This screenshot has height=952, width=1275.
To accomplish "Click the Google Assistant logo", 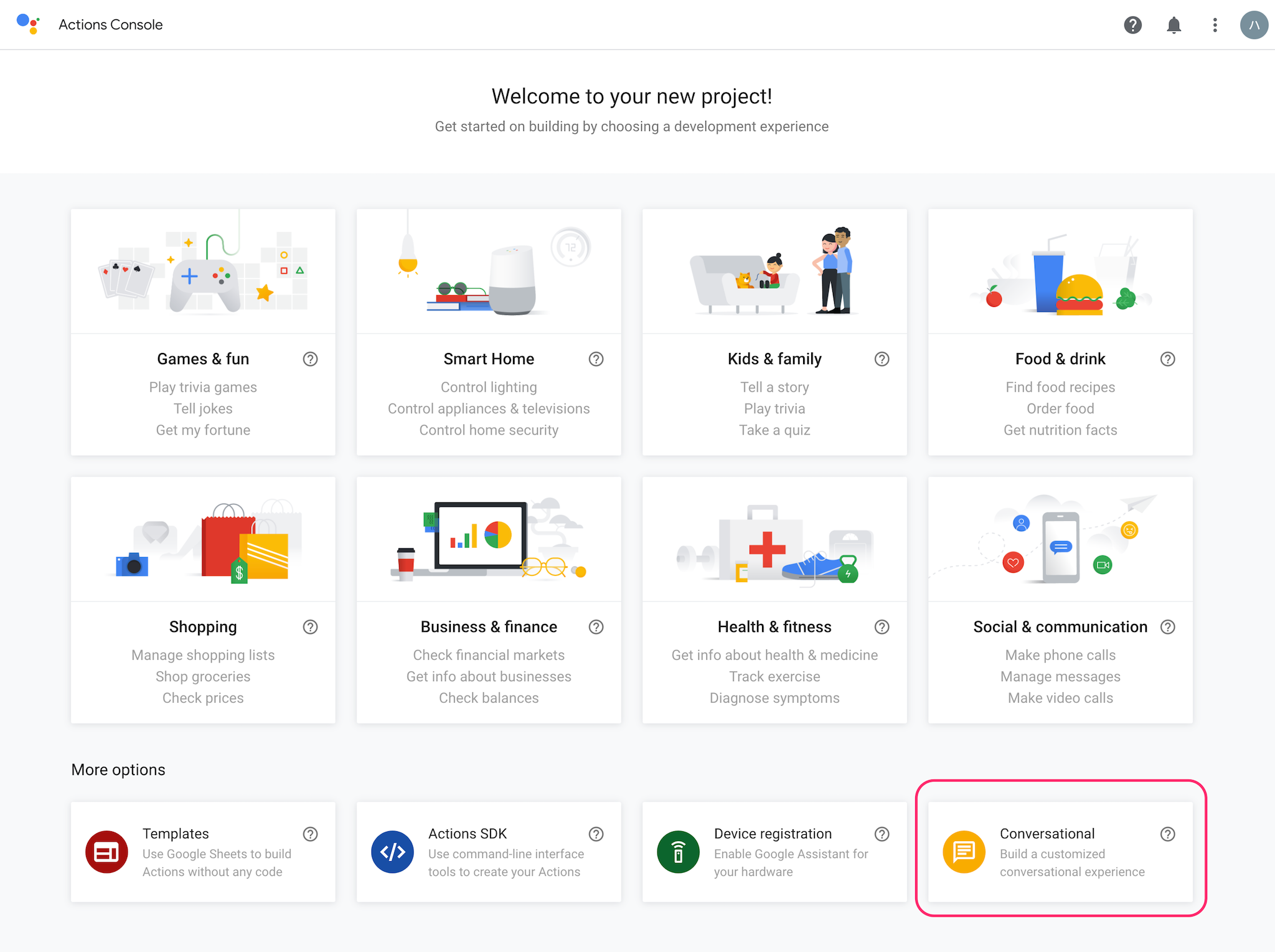I will click(29, 24).
